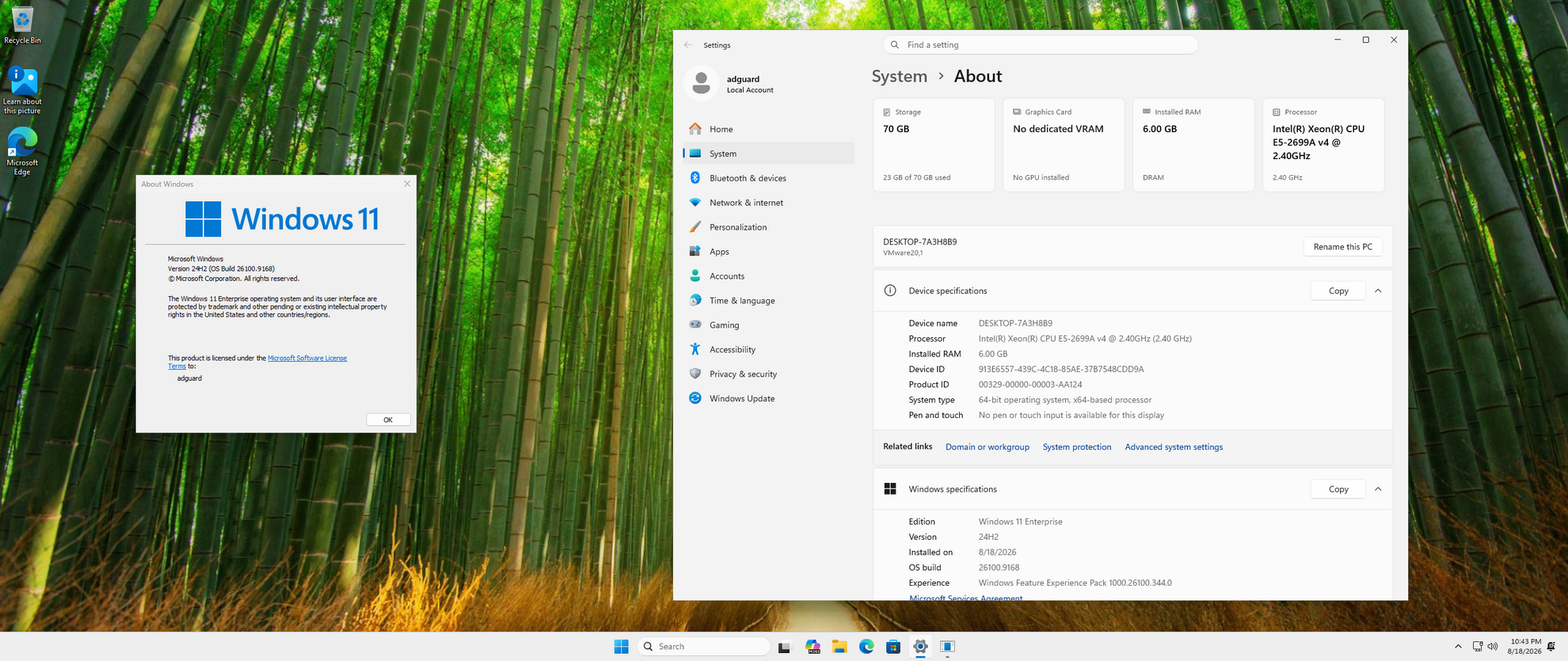This screenshot has height=661, width=1568.
Task: Open Windows Update settings
Action: pyautogui.click(x=768, y=399)
